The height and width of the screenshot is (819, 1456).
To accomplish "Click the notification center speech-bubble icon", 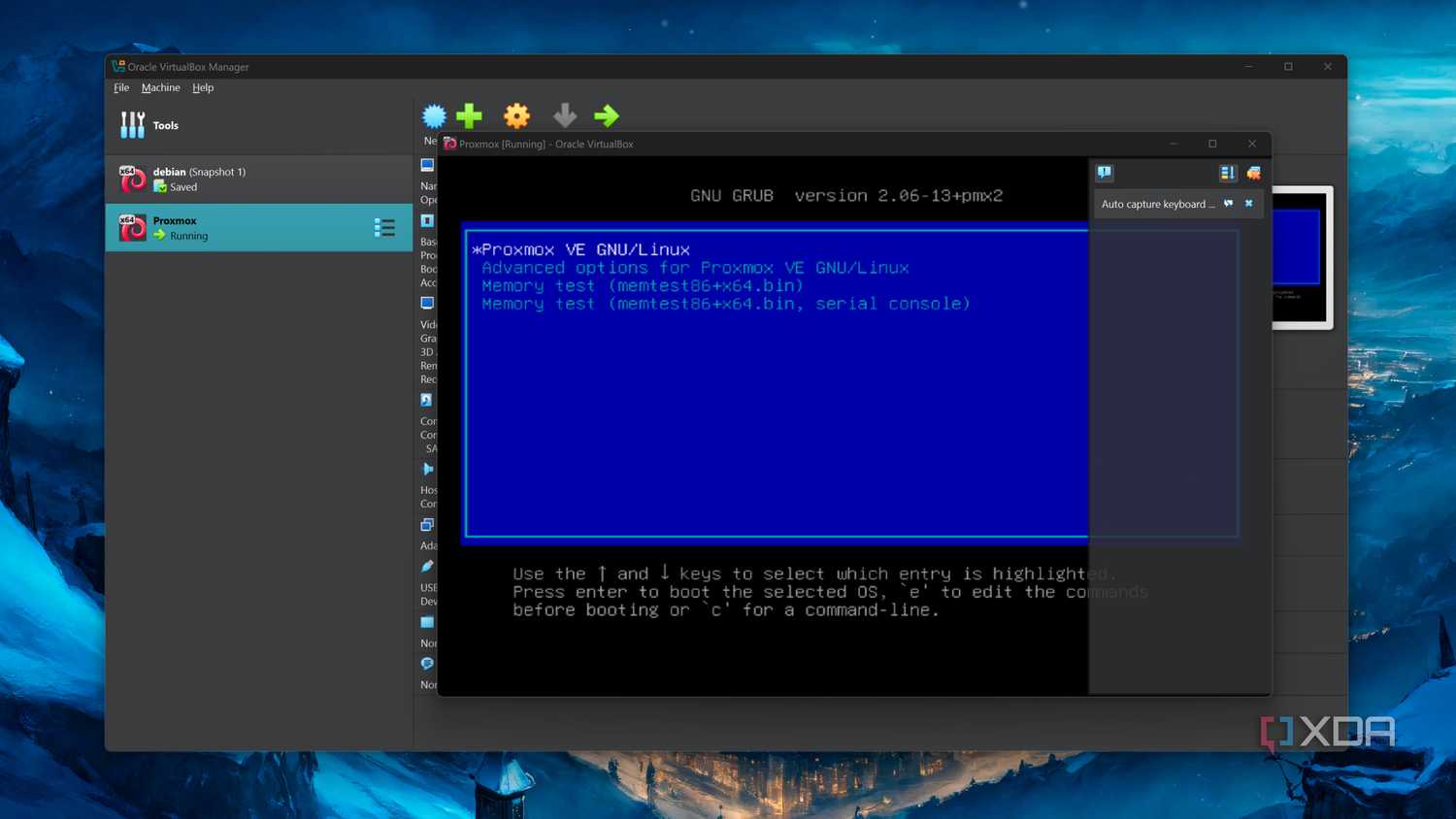I will (1105, 173).
